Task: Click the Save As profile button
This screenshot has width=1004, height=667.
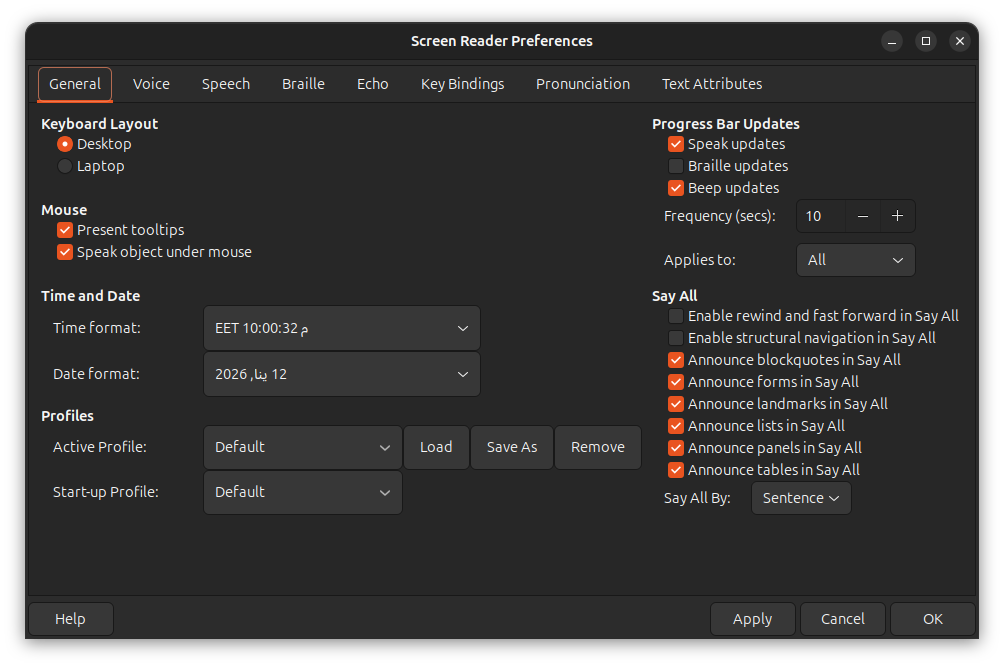Action: (x=512, y=447)
